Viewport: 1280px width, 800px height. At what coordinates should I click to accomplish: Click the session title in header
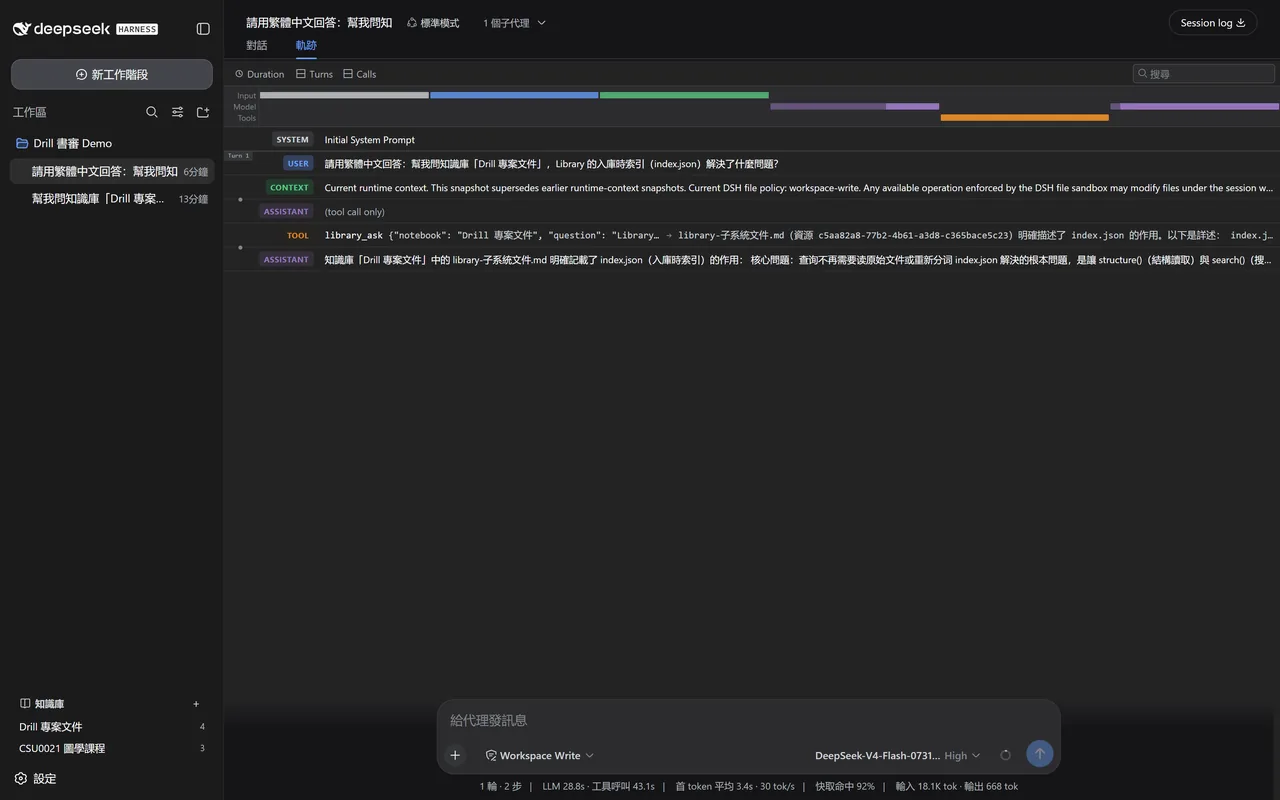(319, 22)
